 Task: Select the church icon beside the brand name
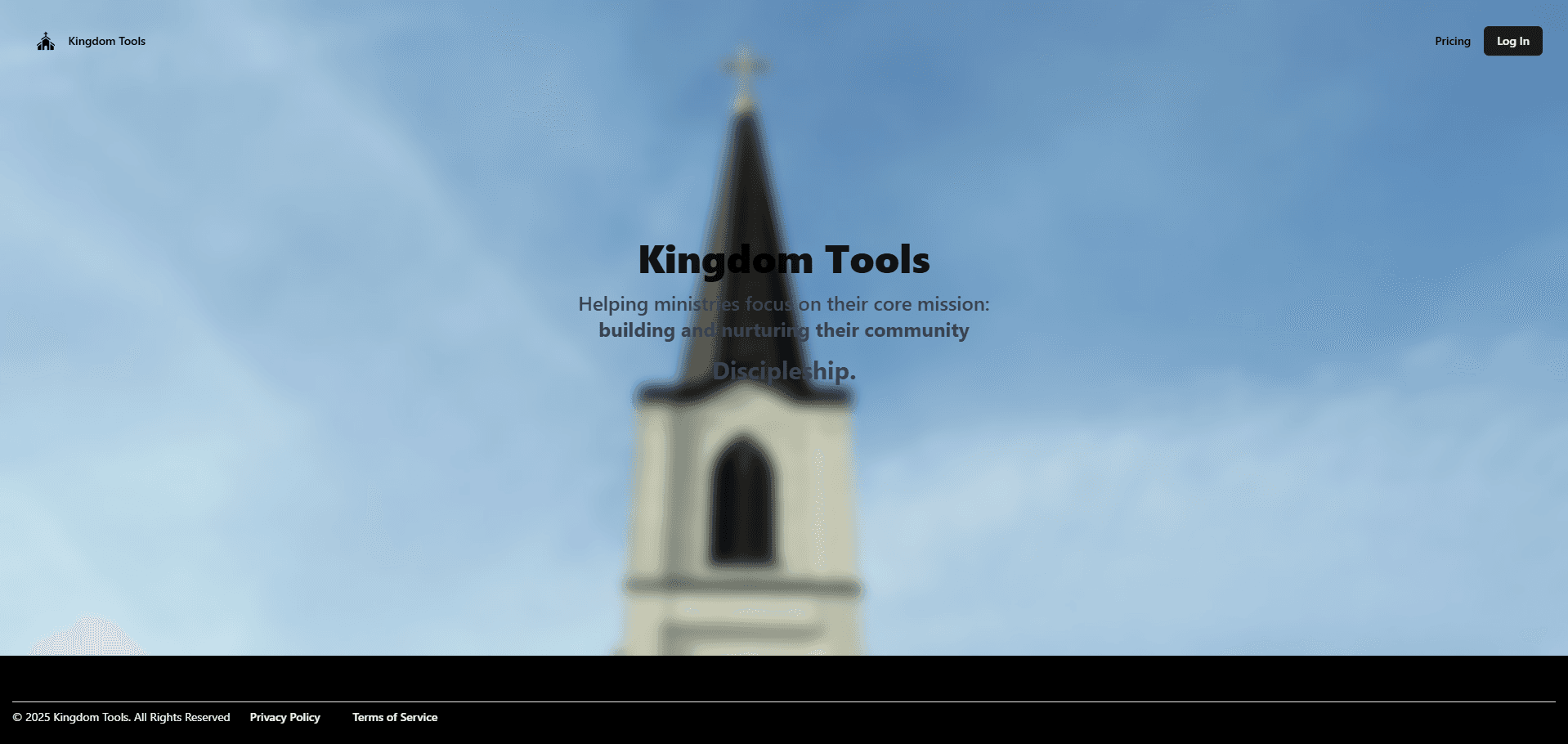[46, 41]
